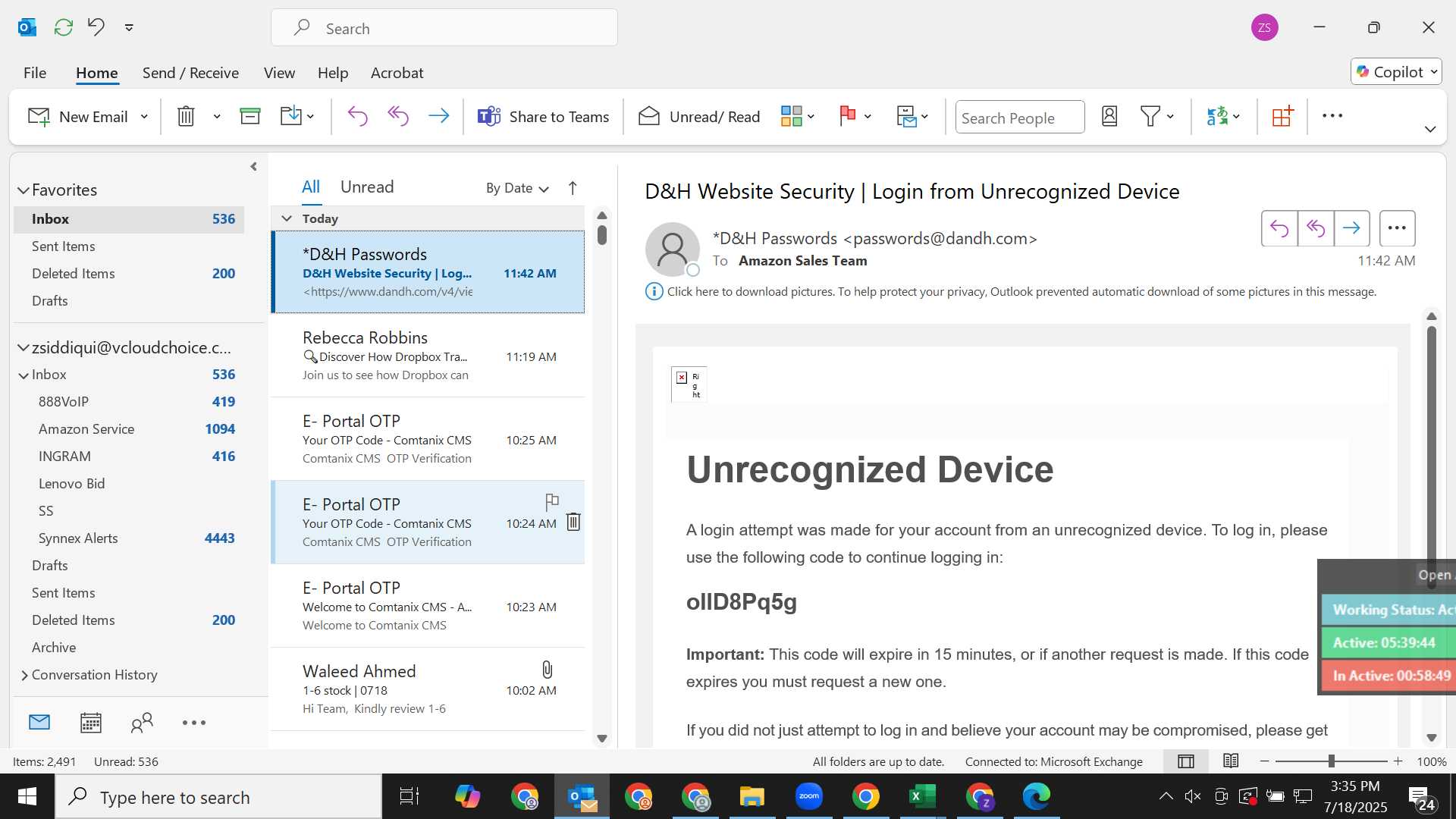Click the Follow Up red flag icon

pos(848,117)
